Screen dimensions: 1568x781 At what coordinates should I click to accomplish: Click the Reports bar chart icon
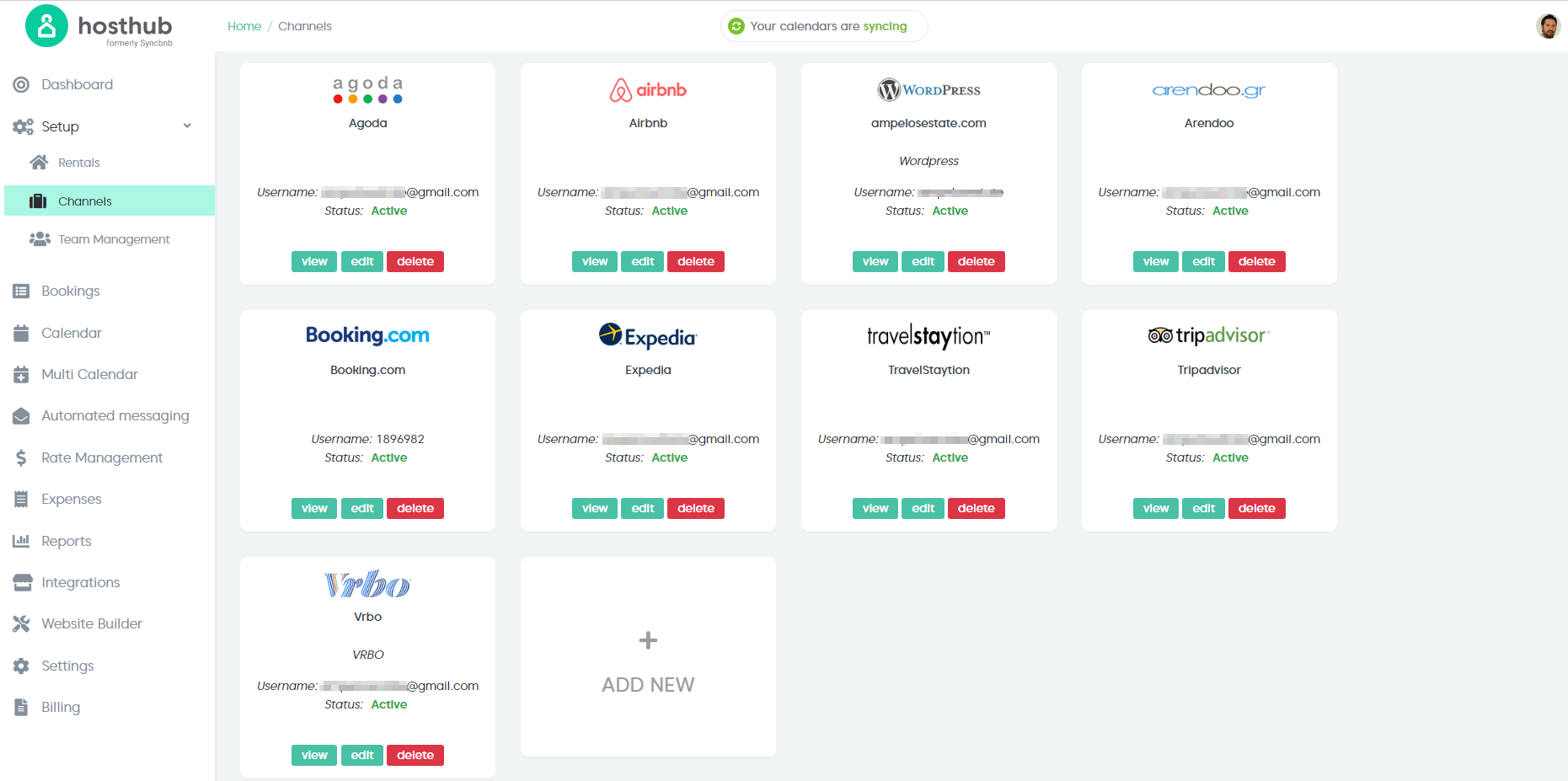21,541
